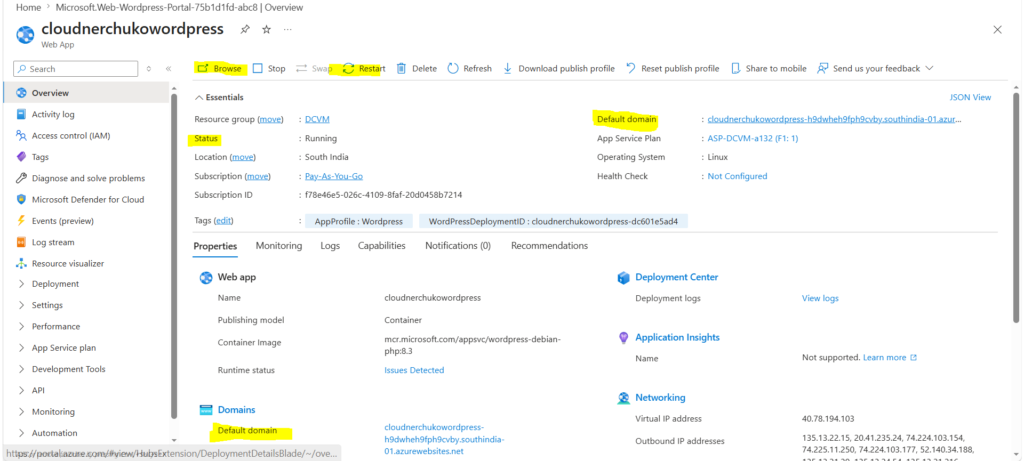Open JSON View
This screenshot has height=461, width=1024.
coord(970,97)
